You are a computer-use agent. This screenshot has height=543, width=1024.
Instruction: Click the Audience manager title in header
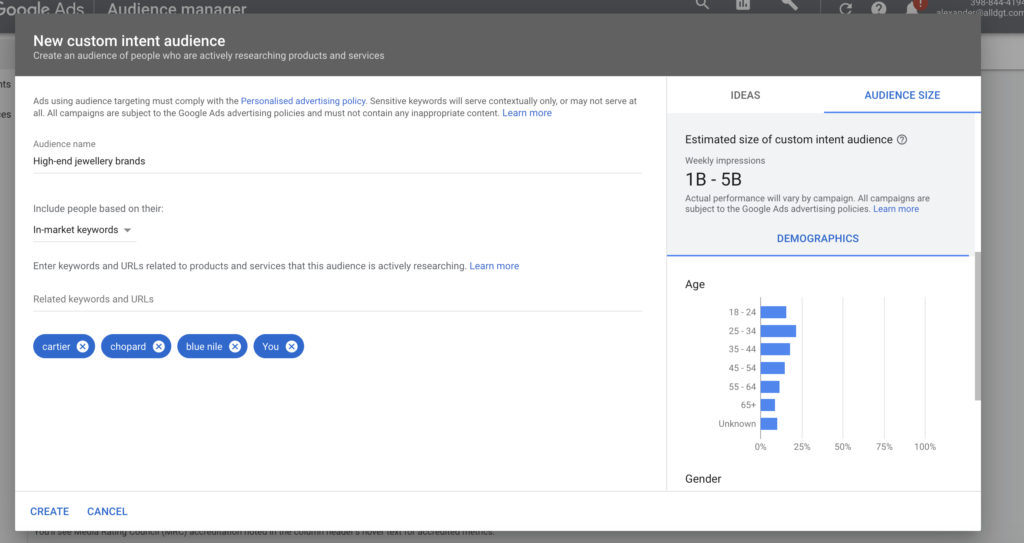click(x=177, y=8)
